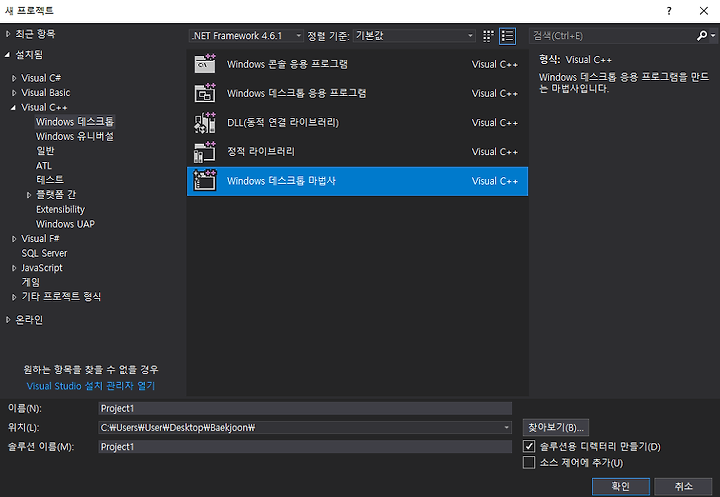This screenshot has width=720, height=497.
Task: Expand the 최근 항목 section
Action: 8,34
